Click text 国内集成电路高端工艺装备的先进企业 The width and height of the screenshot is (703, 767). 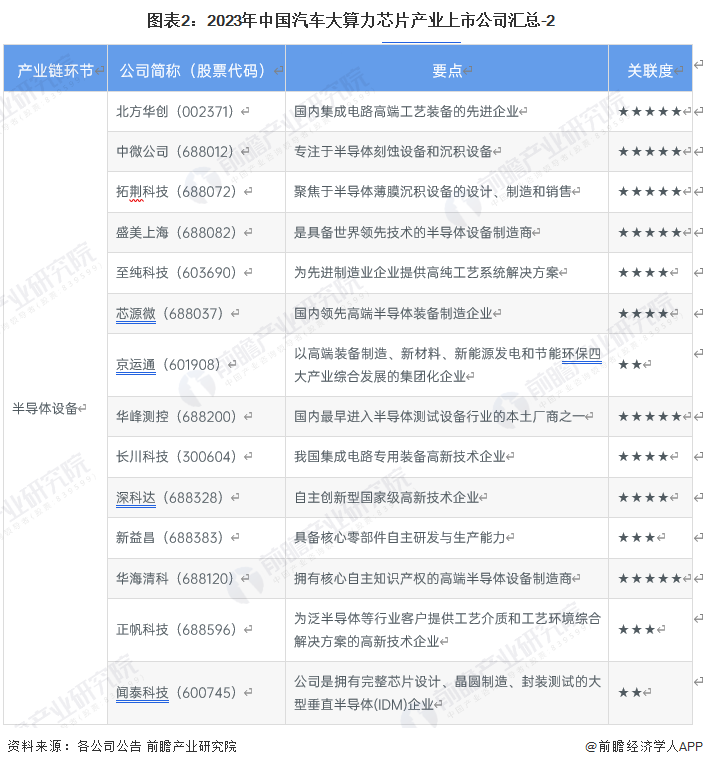pyautogui.click(x=406, y=112)
